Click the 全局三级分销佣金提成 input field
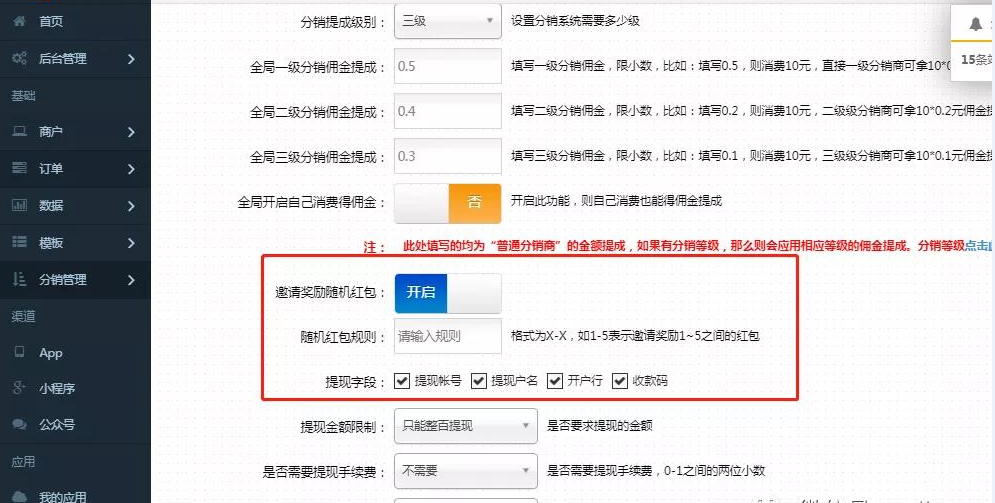Image resolution: width=995 pixels, height=503 pixels. tap(447, 156)
